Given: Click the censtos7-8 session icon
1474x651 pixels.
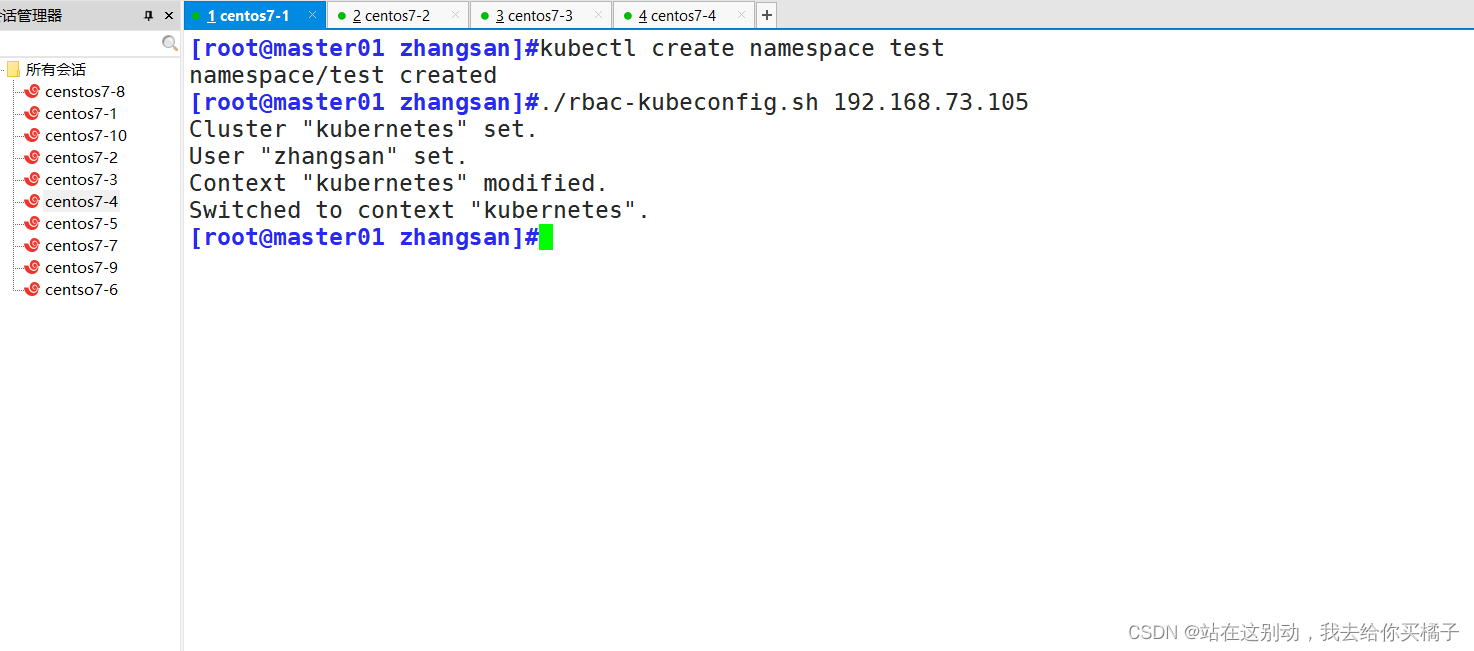Looking at the screenshot, I should click(32, 92).
